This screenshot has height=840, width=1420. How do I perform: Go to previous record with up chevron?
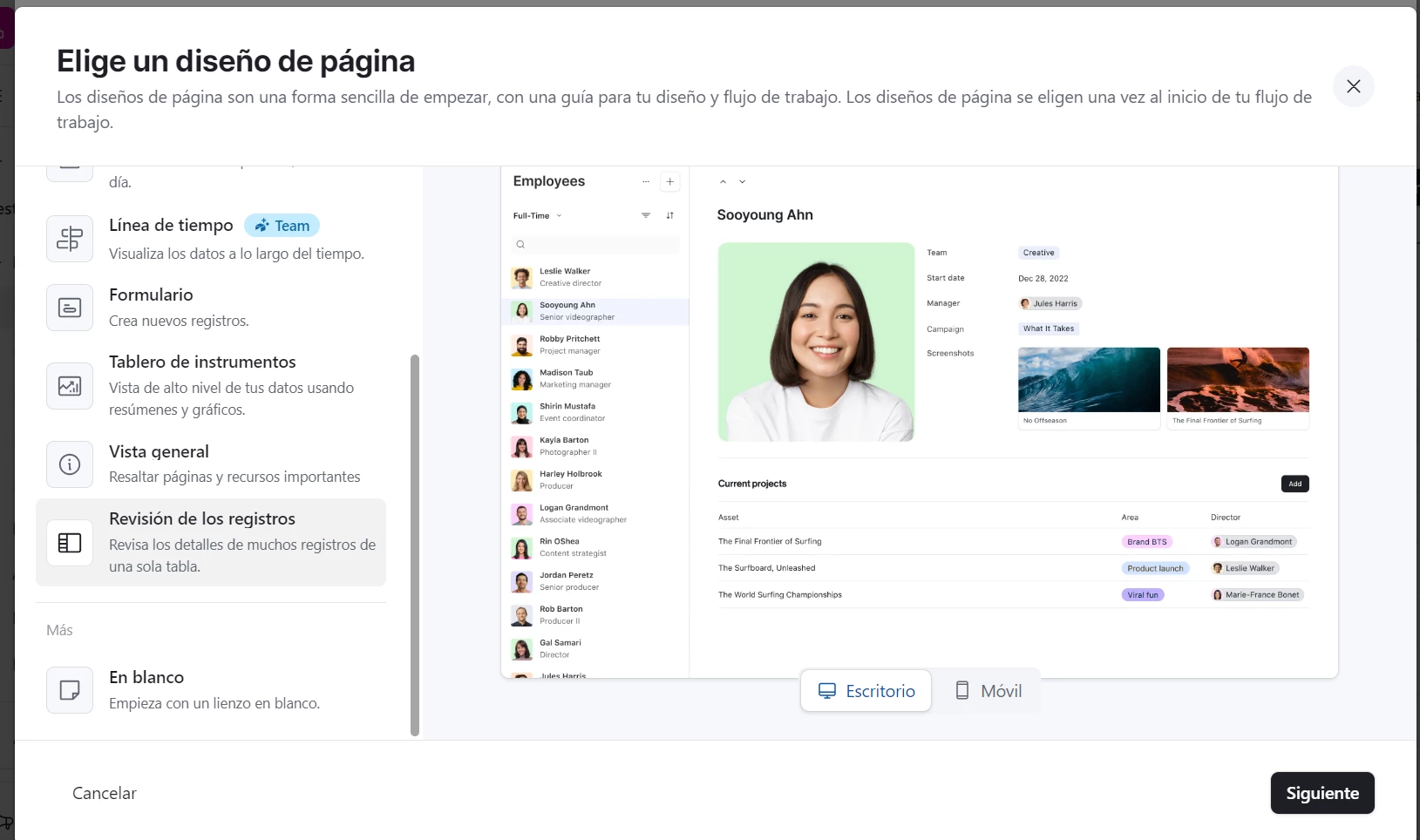coord(723,182)
